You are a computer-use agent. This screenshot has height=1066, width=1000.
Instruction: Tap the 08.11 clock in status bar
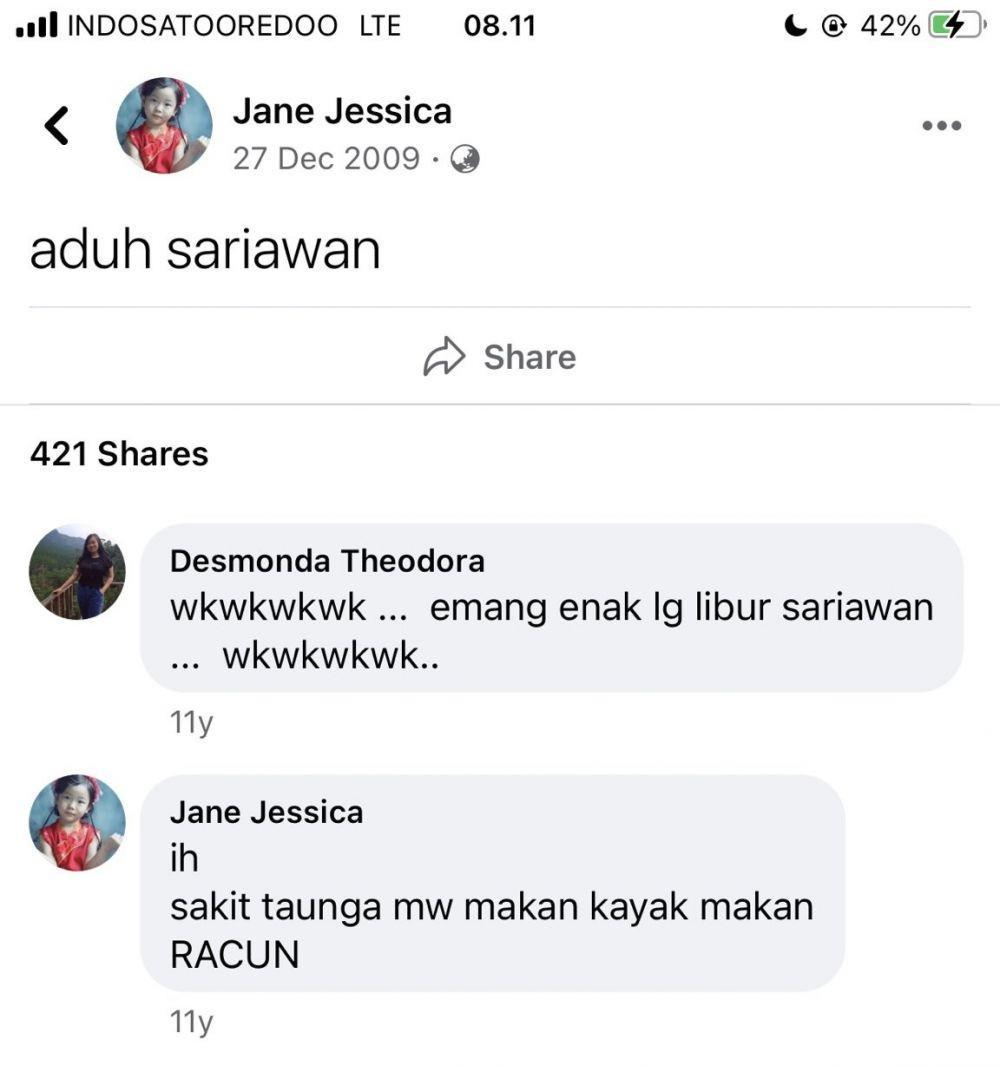pyautogui.click(x=500, y=26)
